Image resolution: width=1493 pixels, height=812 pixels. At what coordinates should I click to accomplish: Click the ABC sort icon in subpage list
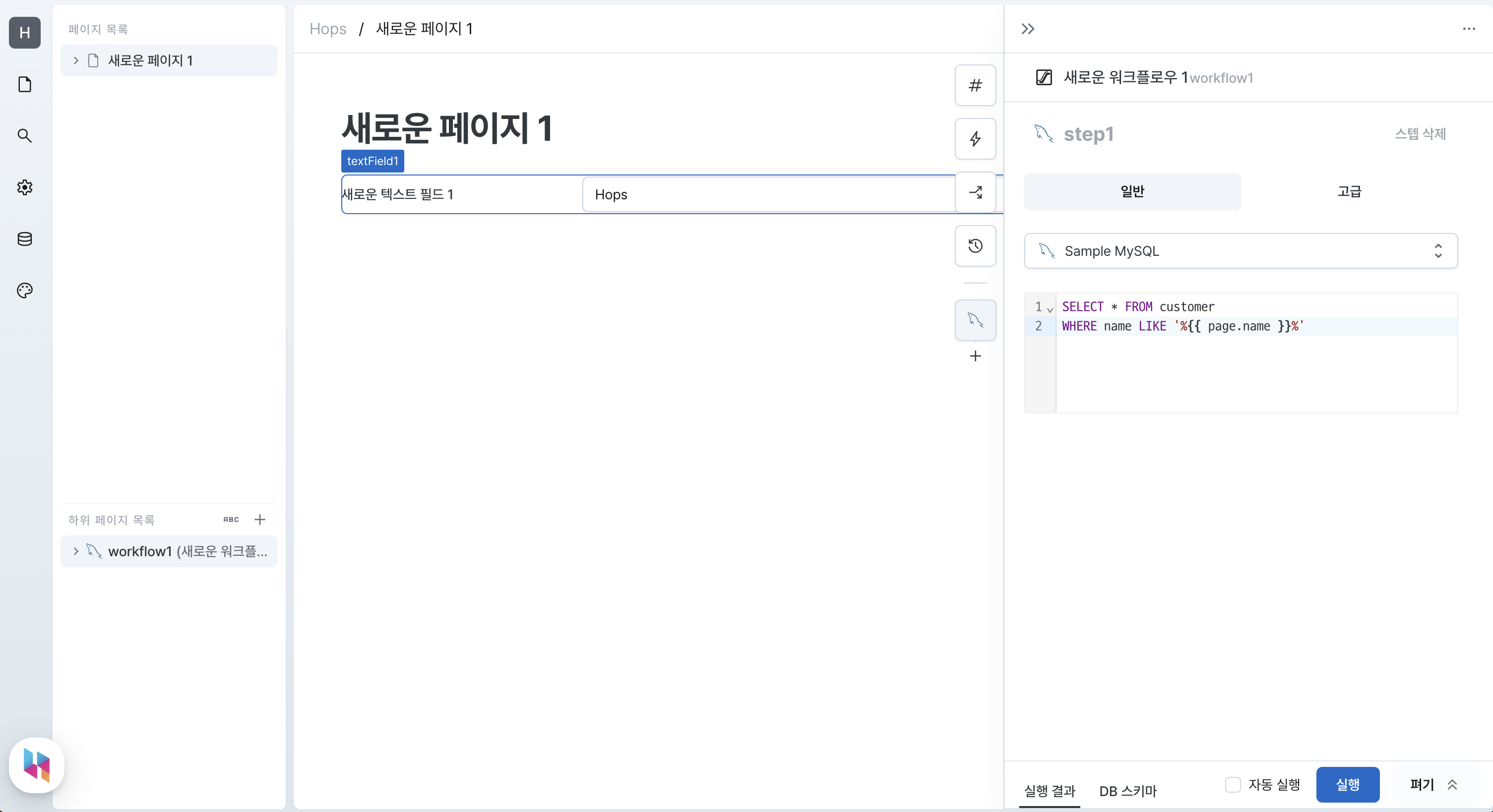pos(231,520)
